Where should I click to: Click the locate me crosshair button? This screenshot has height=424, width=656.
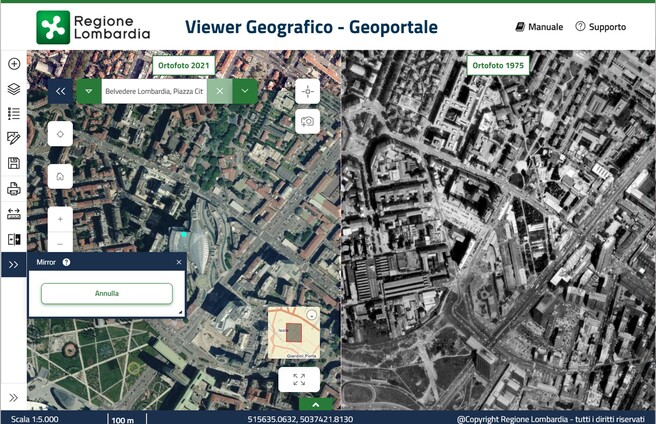click(x=308, y=91)
